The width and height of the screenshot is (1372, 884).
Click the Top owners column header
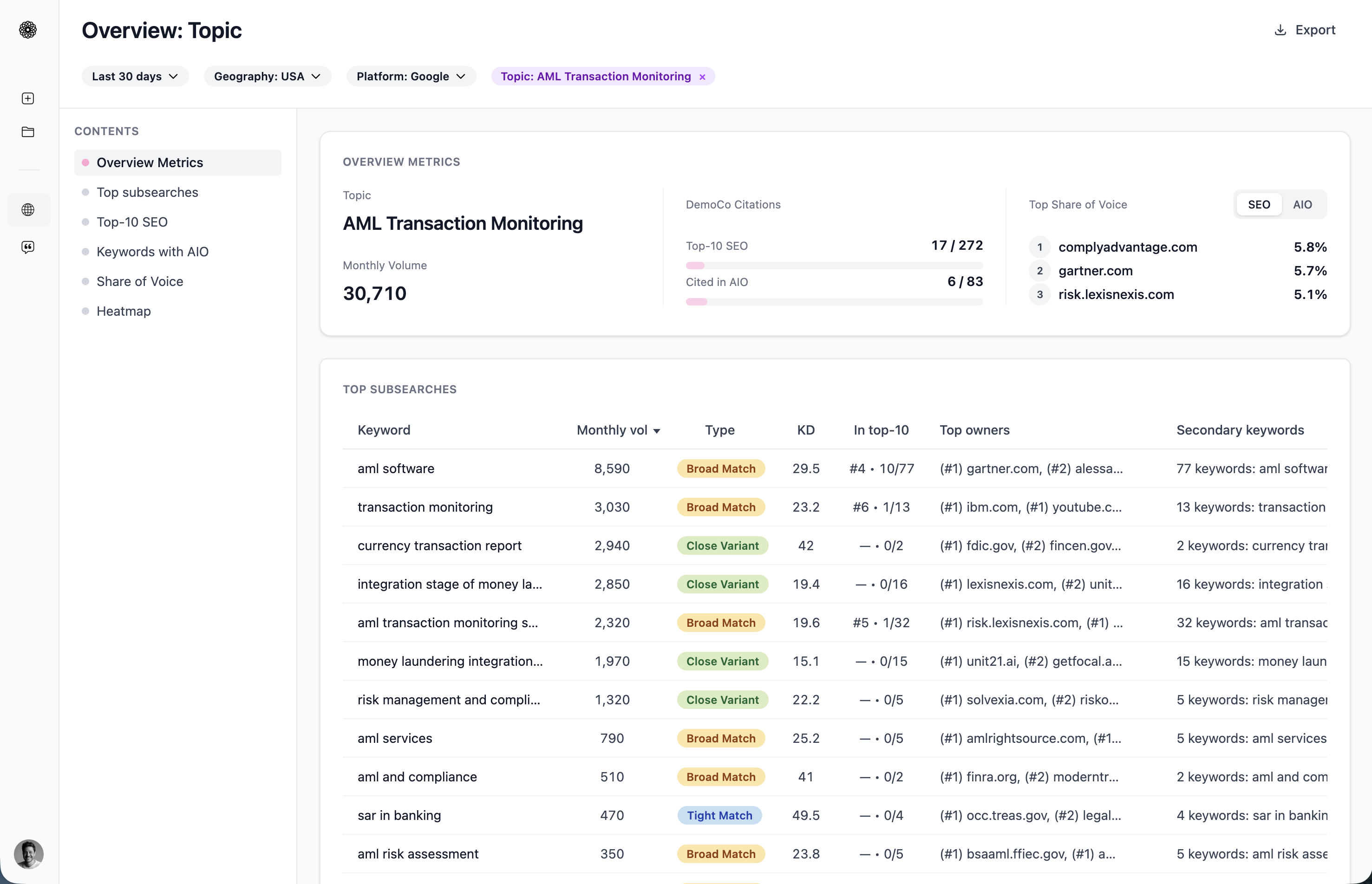coord(974,430)
